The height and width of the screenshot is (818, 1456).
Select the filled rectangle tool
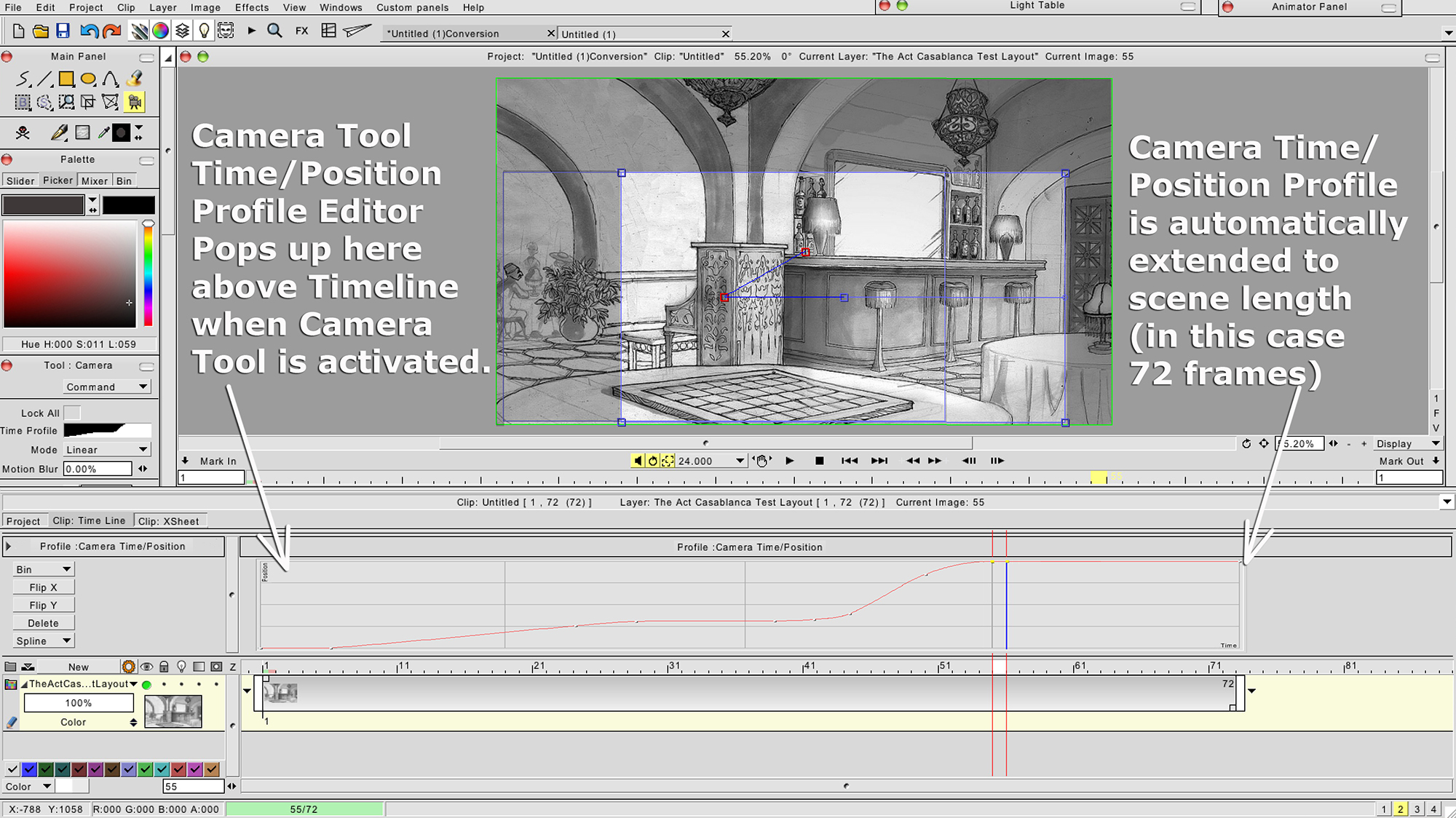(66, 79)
